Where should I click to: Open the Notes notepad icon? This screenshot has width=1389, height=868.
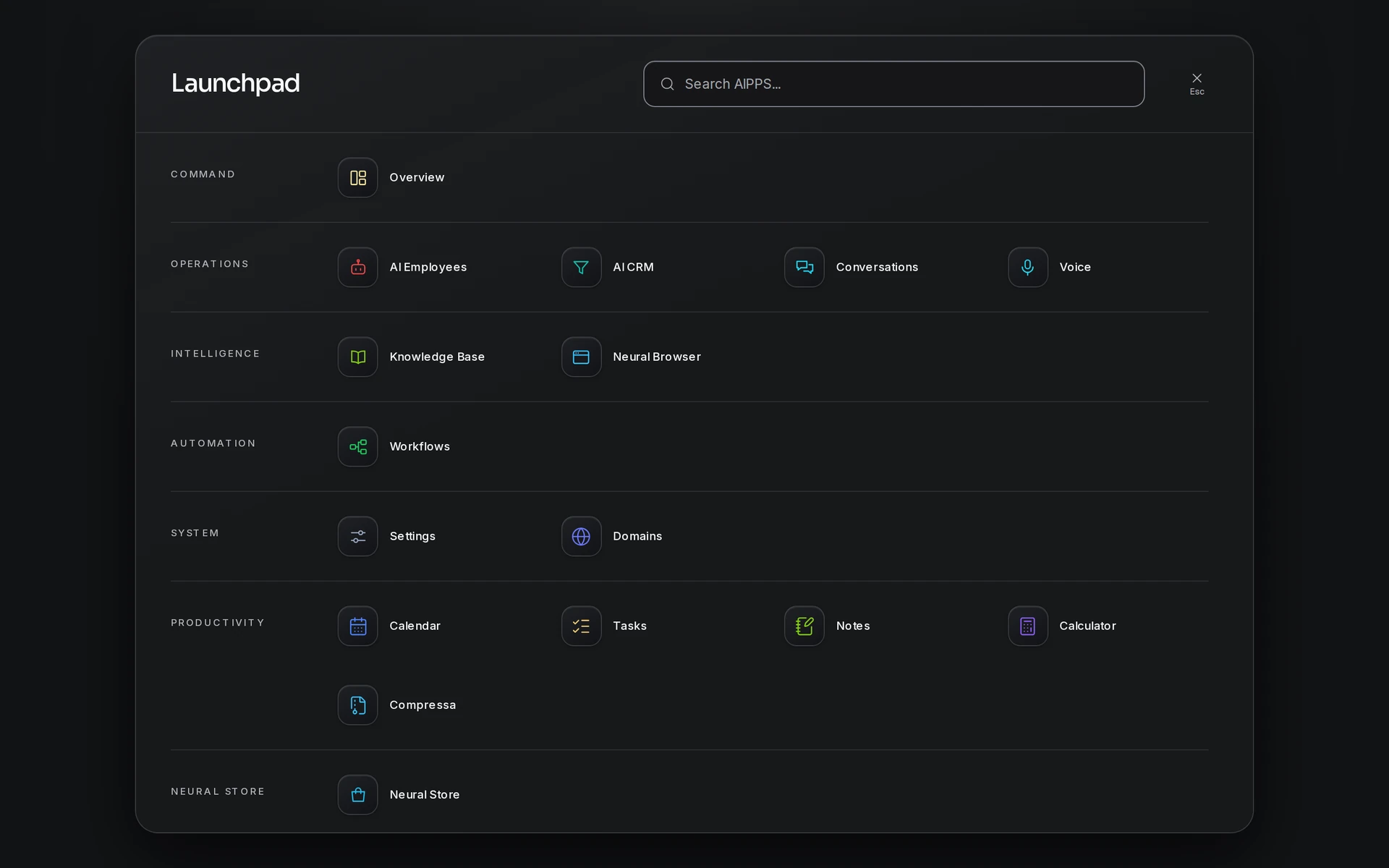pos(804,626)
